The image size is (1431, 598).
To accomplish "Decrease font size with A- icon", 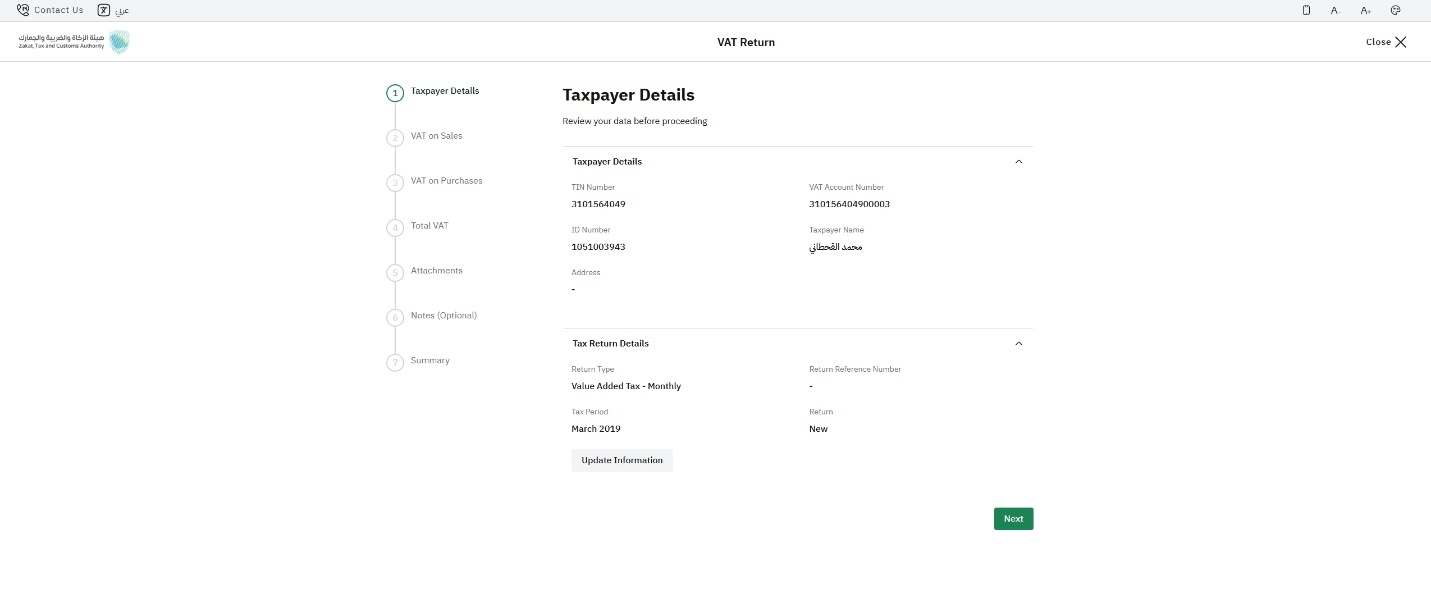I will pyautogui.click(x=1336, y=10).
